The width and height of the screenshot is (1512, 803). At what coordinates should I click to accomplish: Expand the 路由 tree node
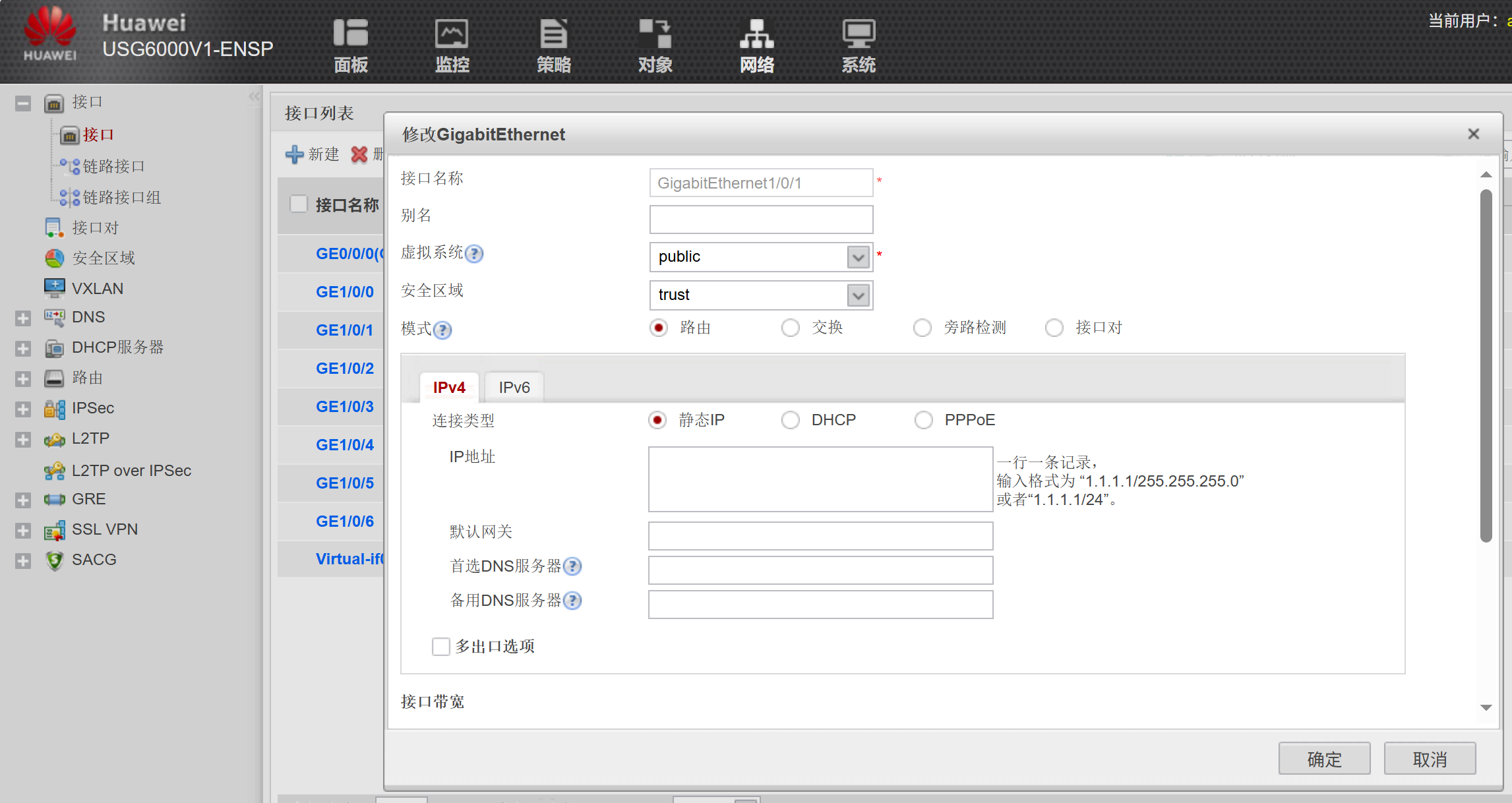23,379
